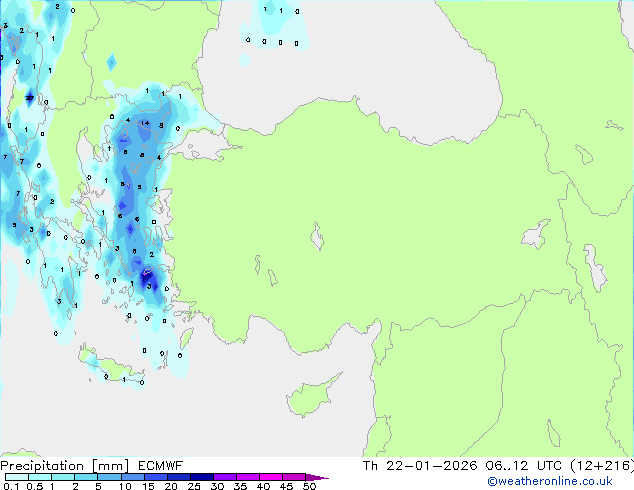Click the 'ECMWF' model label

tap(160, 466)
